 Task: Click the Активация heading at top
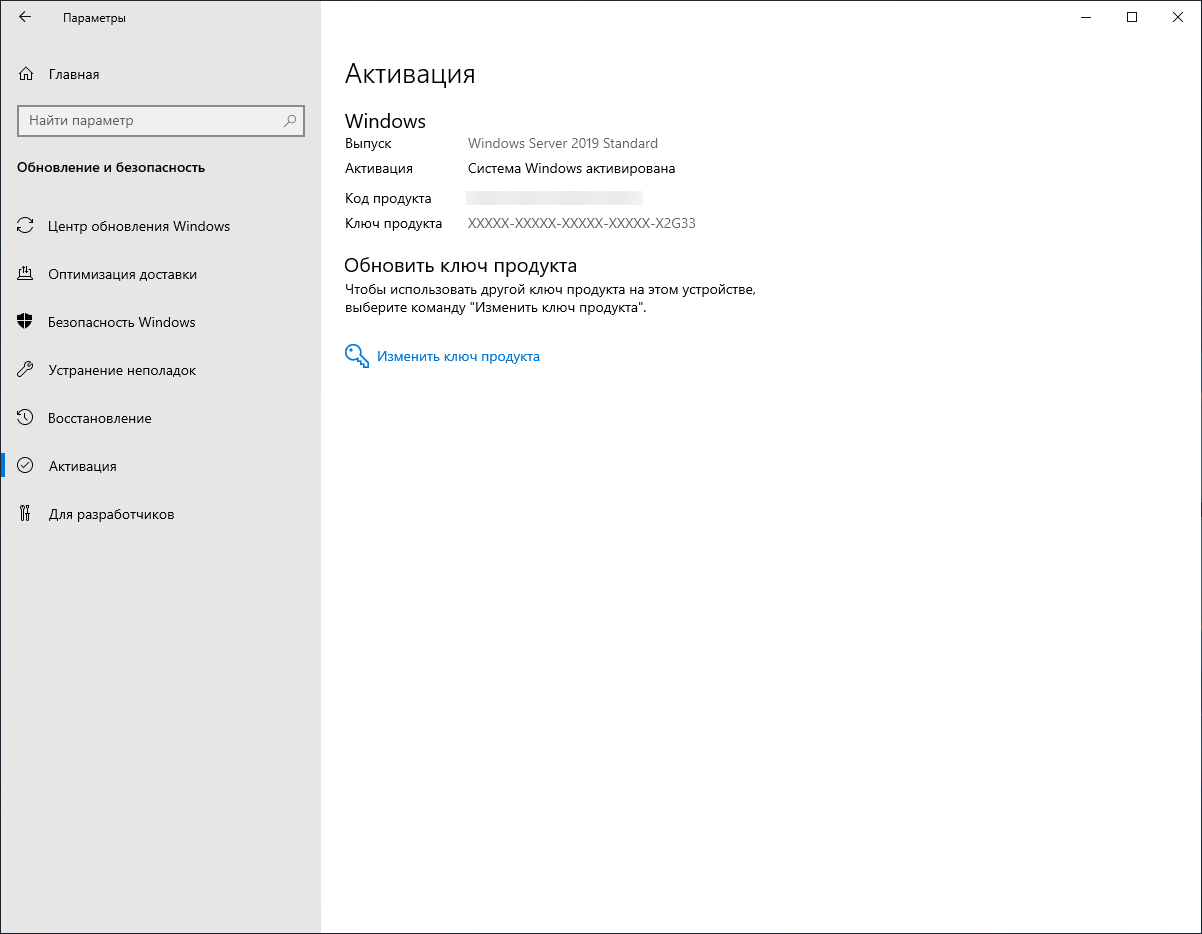[x=410, y=74]
